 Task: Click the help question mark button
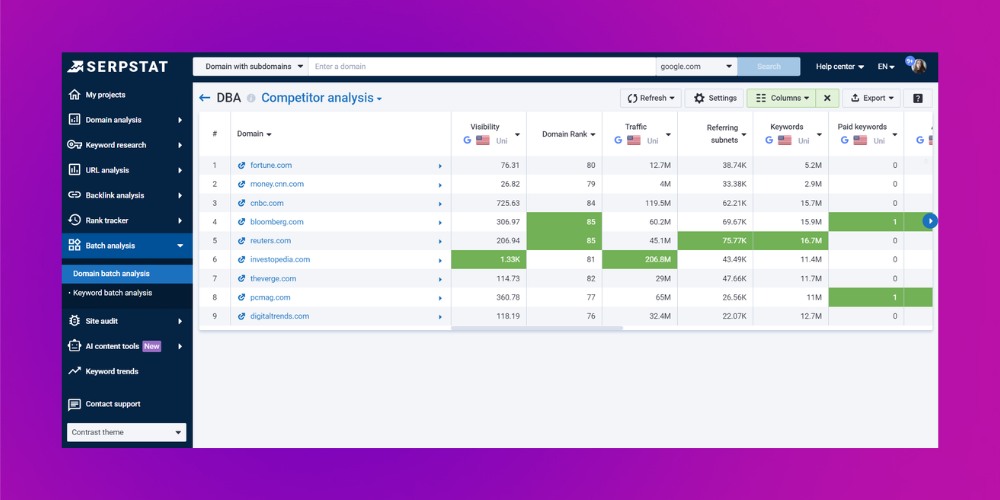918,98
